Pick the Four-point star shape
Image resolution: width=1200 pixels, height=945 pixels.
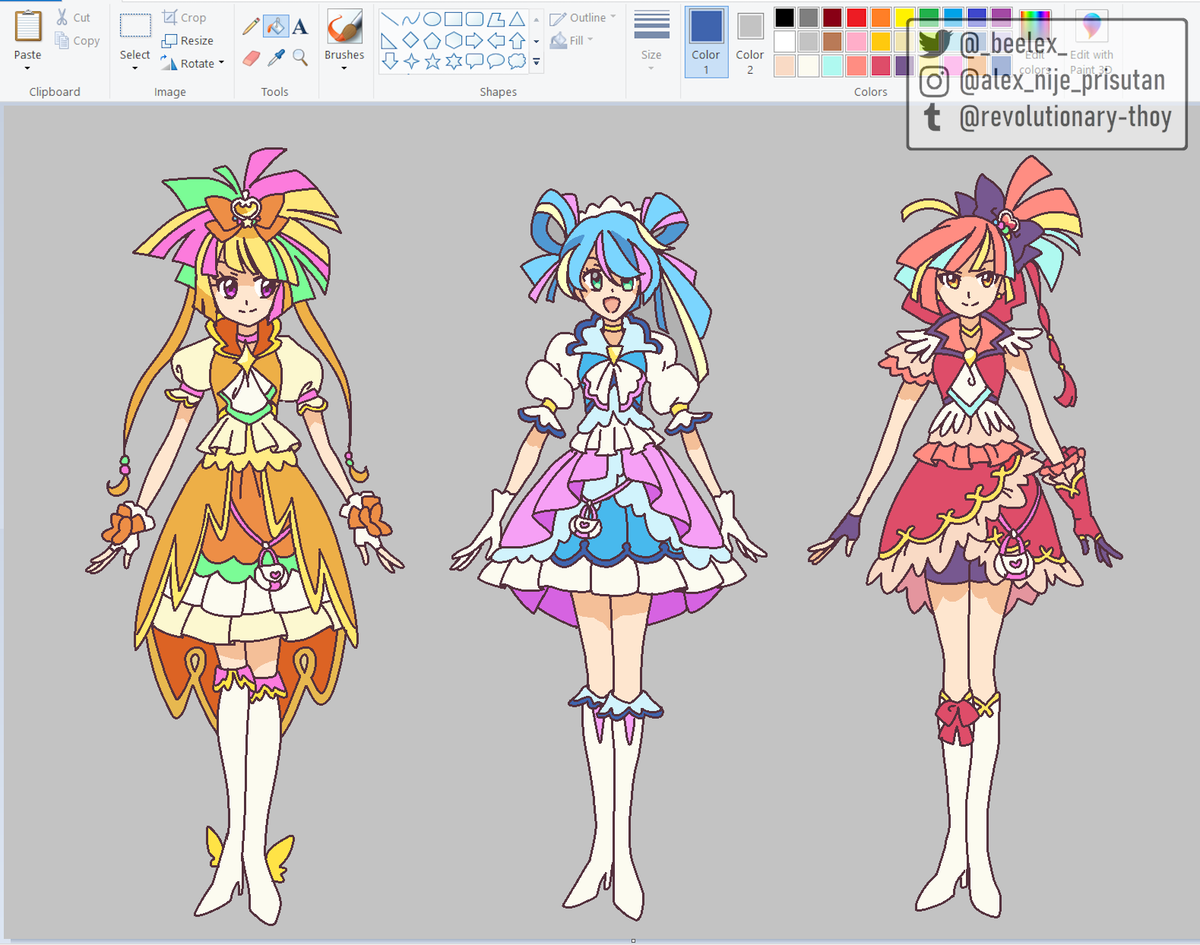(x=411, y=61)
